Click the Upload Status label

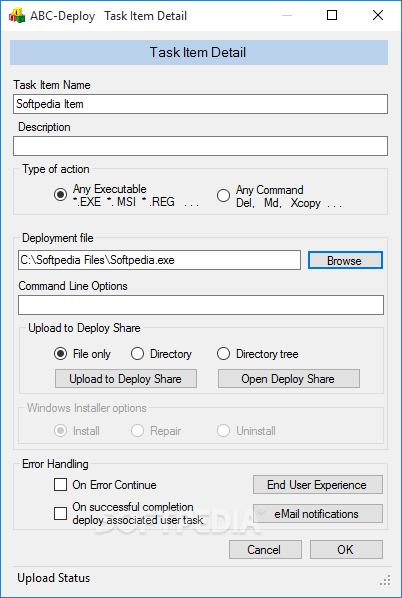pyautogui.click(x=54, y=578)
